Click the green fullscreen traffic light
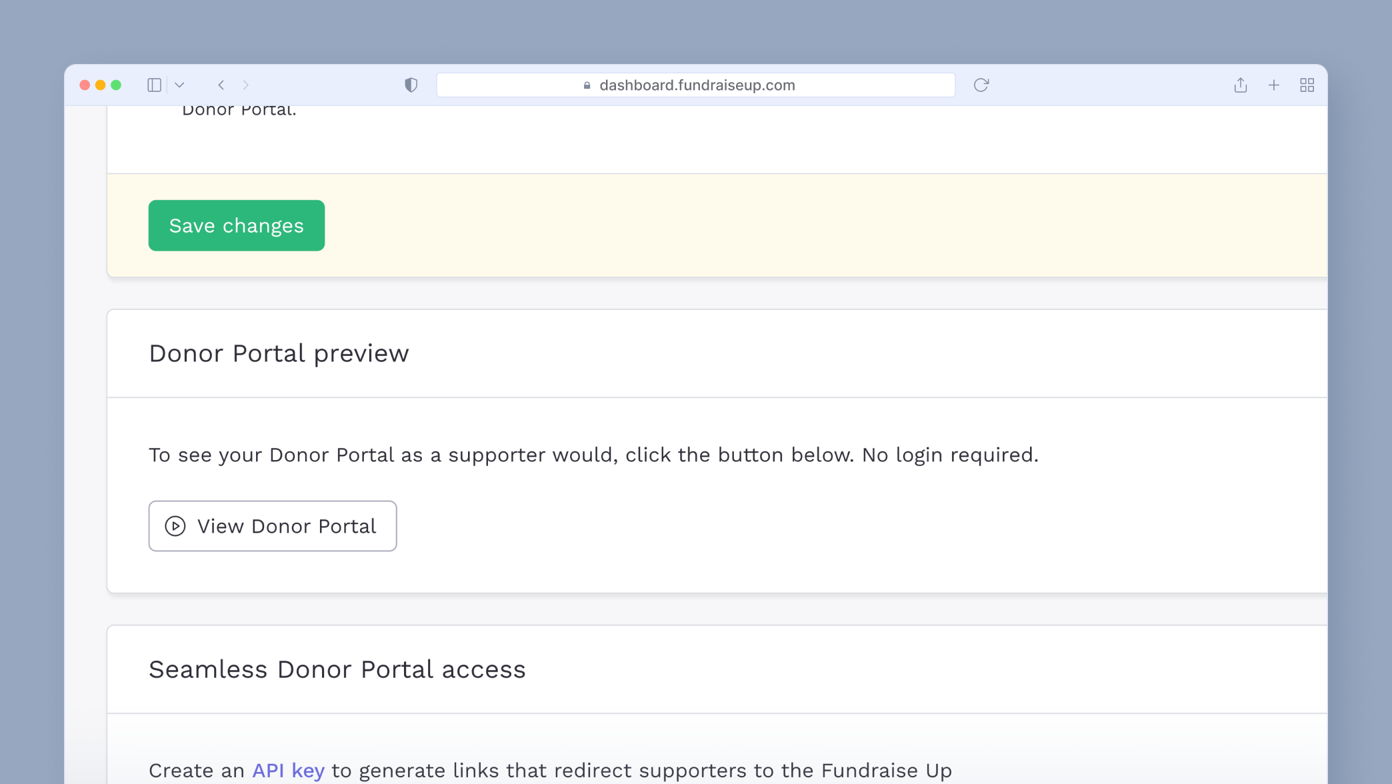The image size is (1392, 784). 117,85
